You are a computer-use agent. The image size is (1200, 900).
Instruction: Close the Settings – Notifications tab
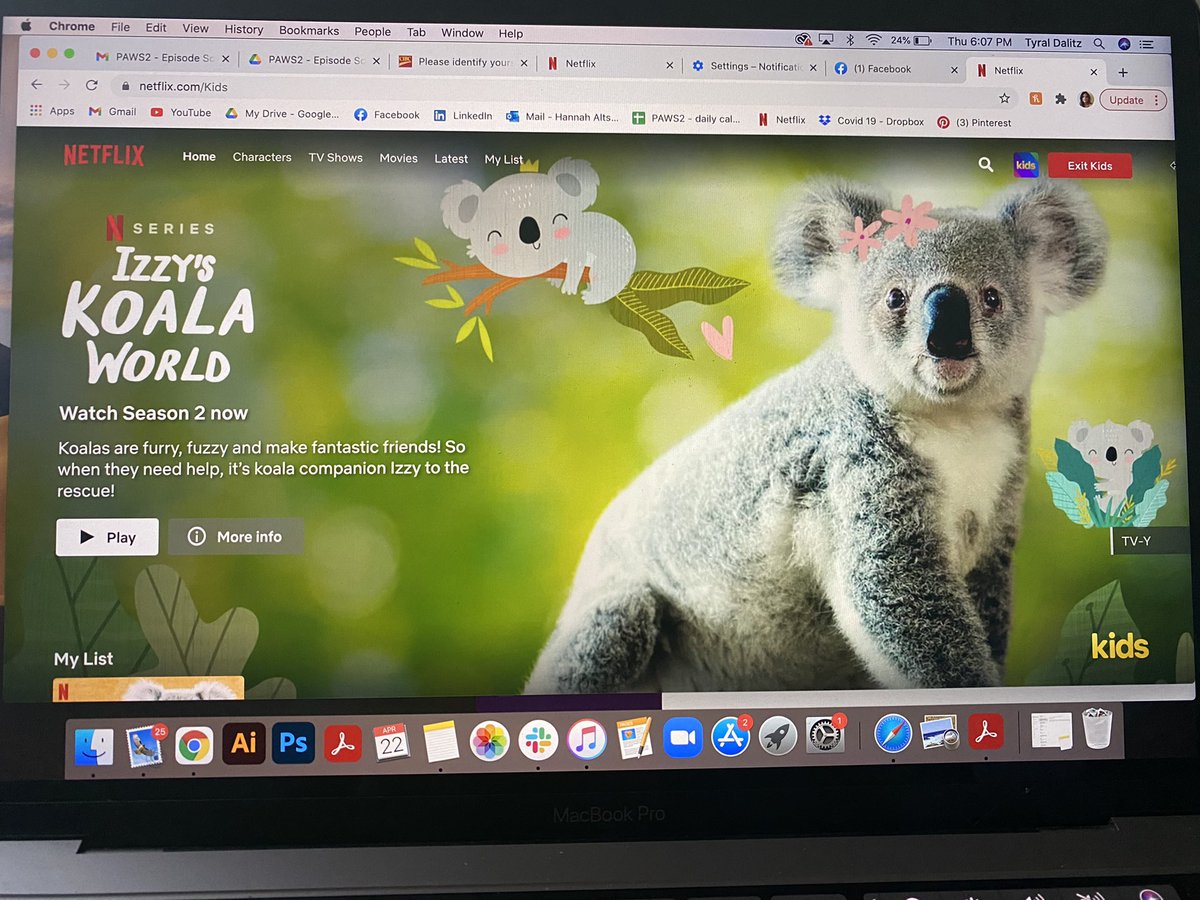[813, 68]
